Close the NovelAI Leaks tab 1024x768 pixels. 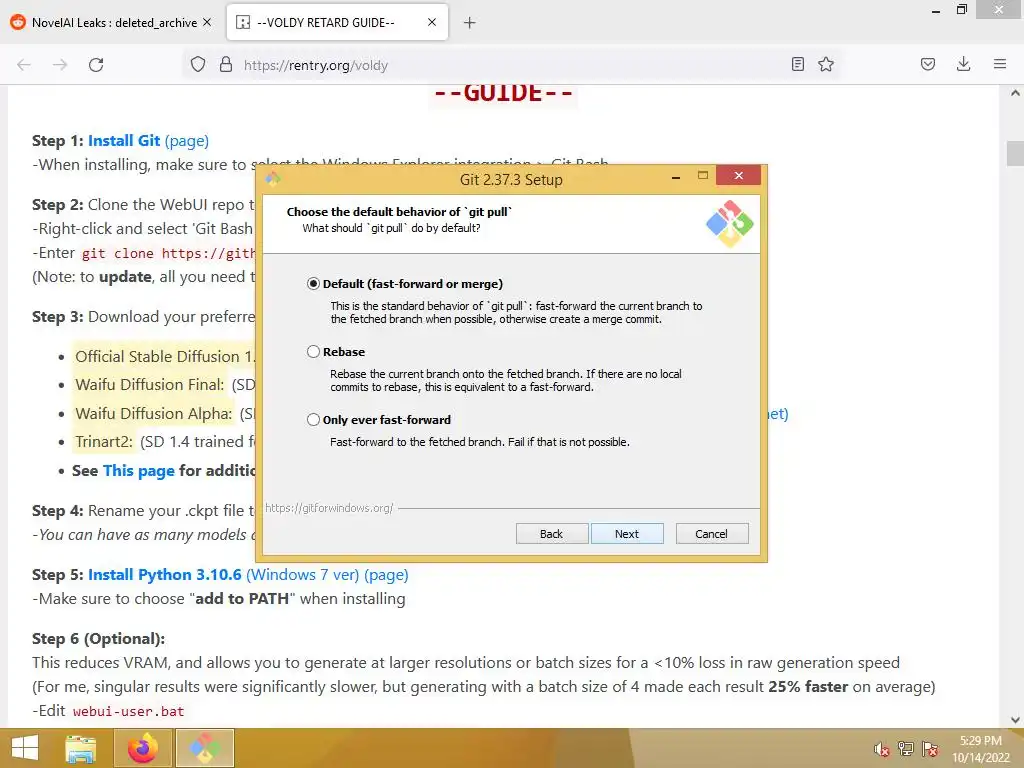(207, 22)
